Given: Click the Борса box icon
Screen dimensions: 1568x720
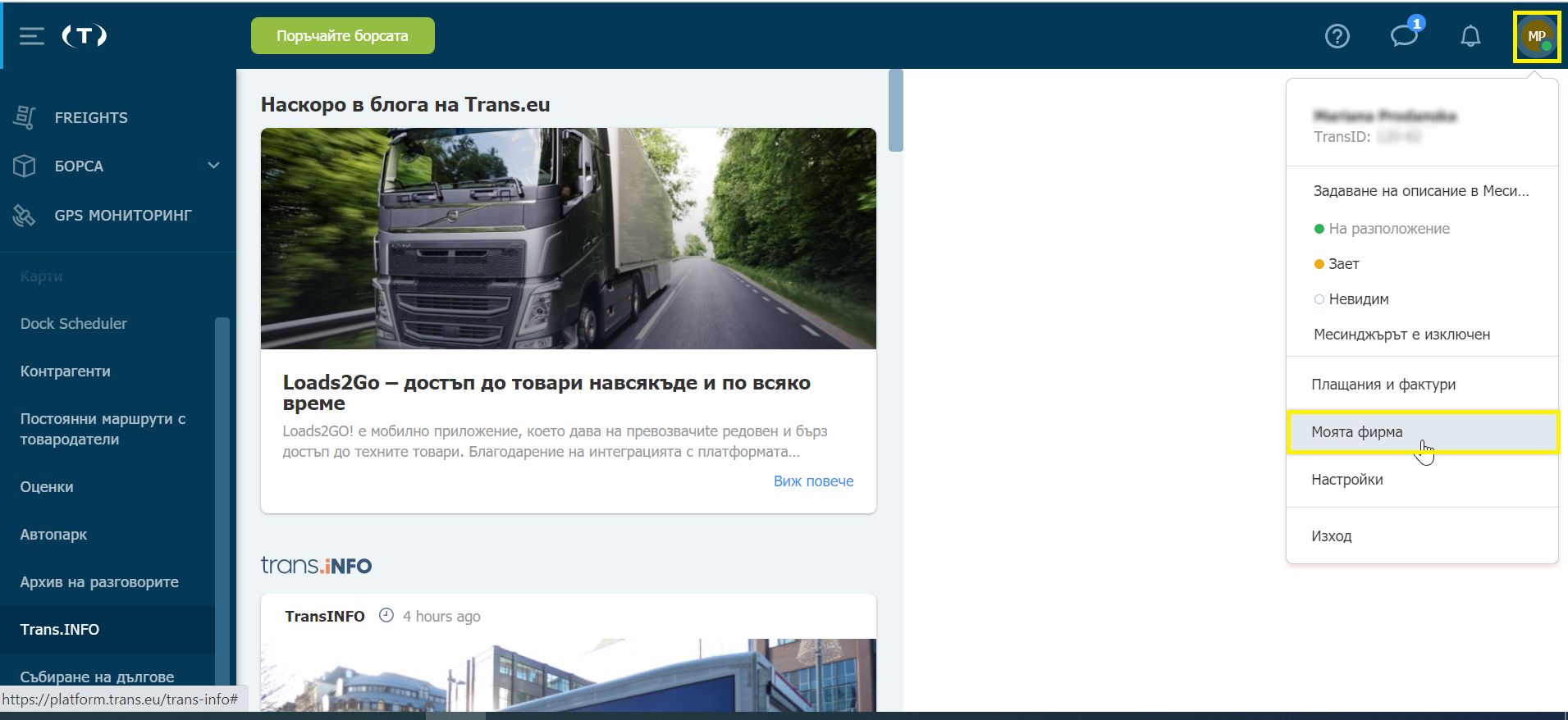Looking at the screenshot, I should (25, 166).
